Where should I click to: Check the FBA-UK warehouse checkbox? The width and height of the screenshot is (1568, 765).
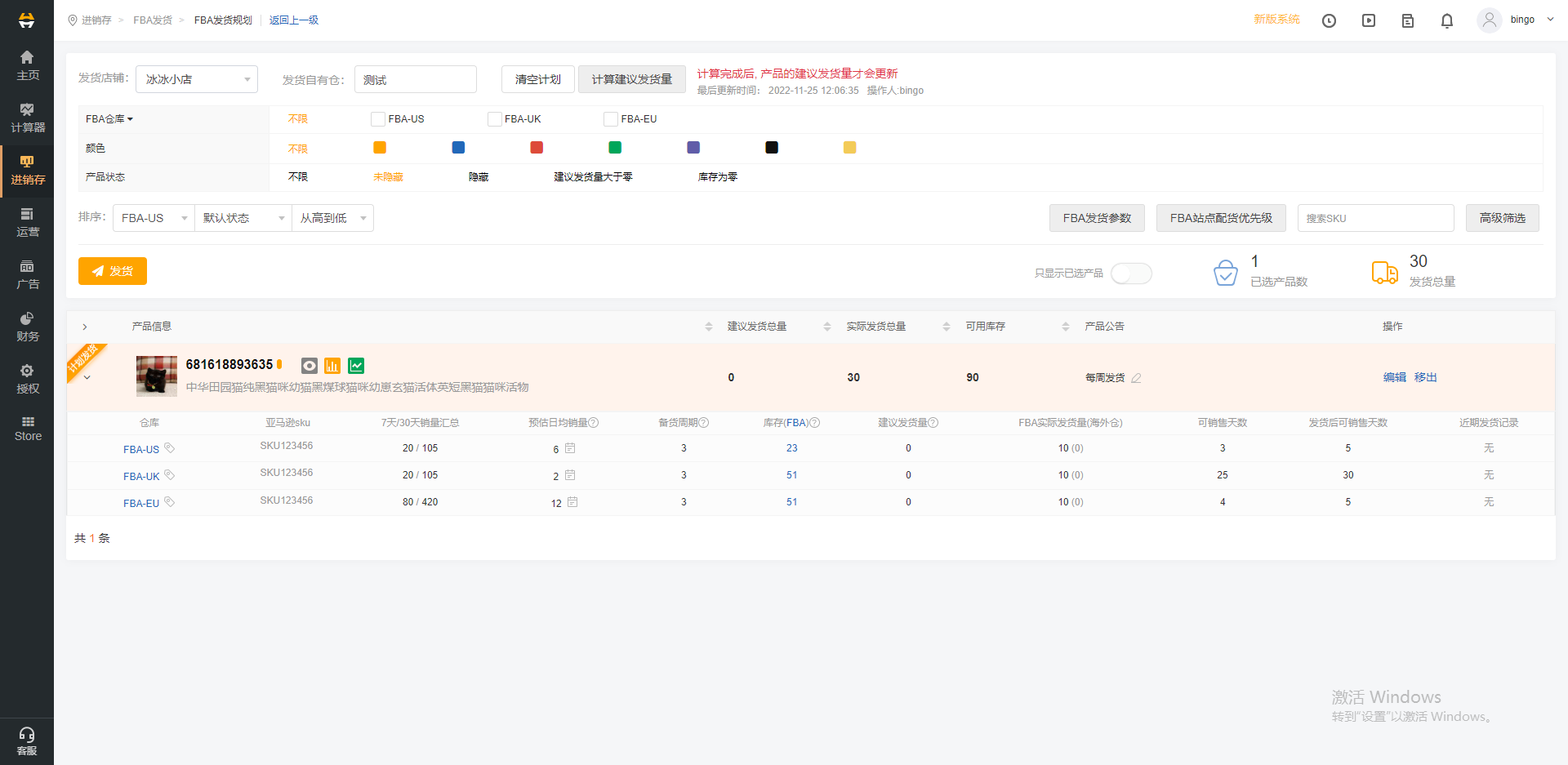click(x=494, y=119)
